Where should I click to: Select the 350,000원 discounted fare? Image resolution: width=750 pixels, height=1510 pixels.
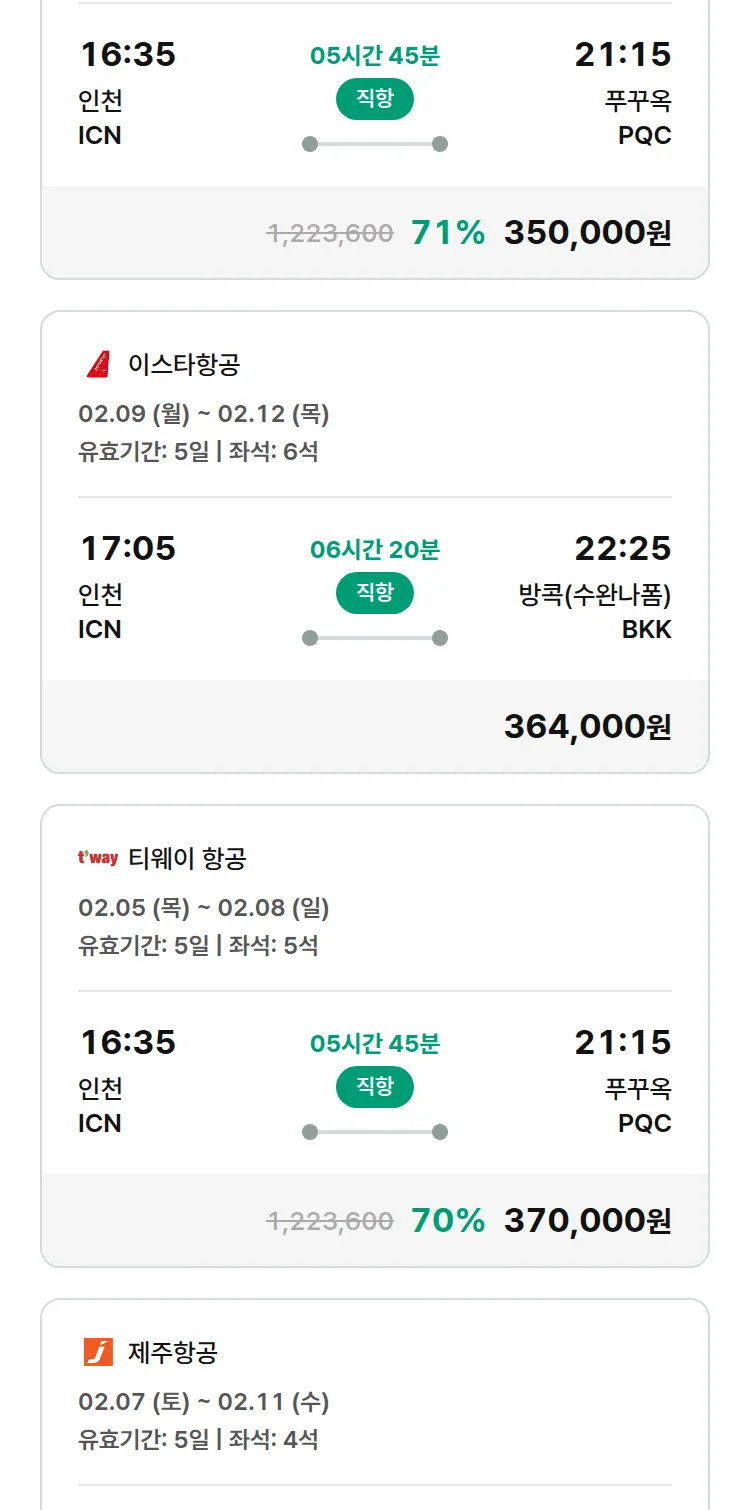pos(587,233)
